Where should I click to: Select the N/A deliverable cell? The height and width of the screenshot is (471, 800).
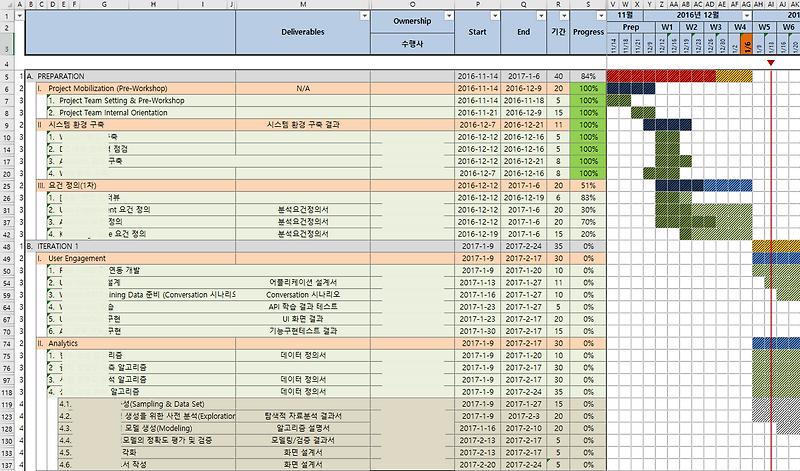pyautogui.click(x=303, y=88)
